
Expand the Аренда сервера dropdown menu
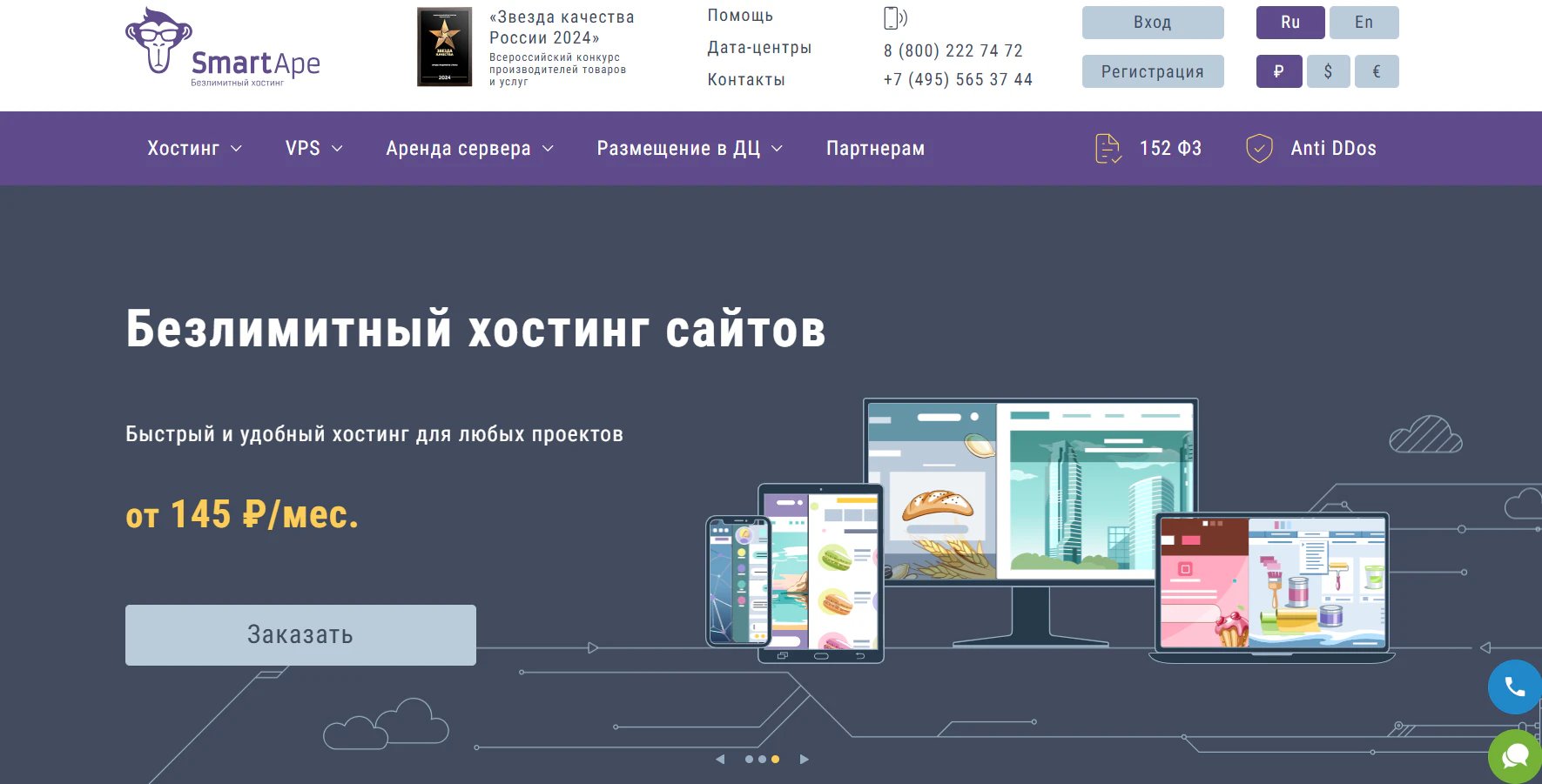[x=470, y=149]
